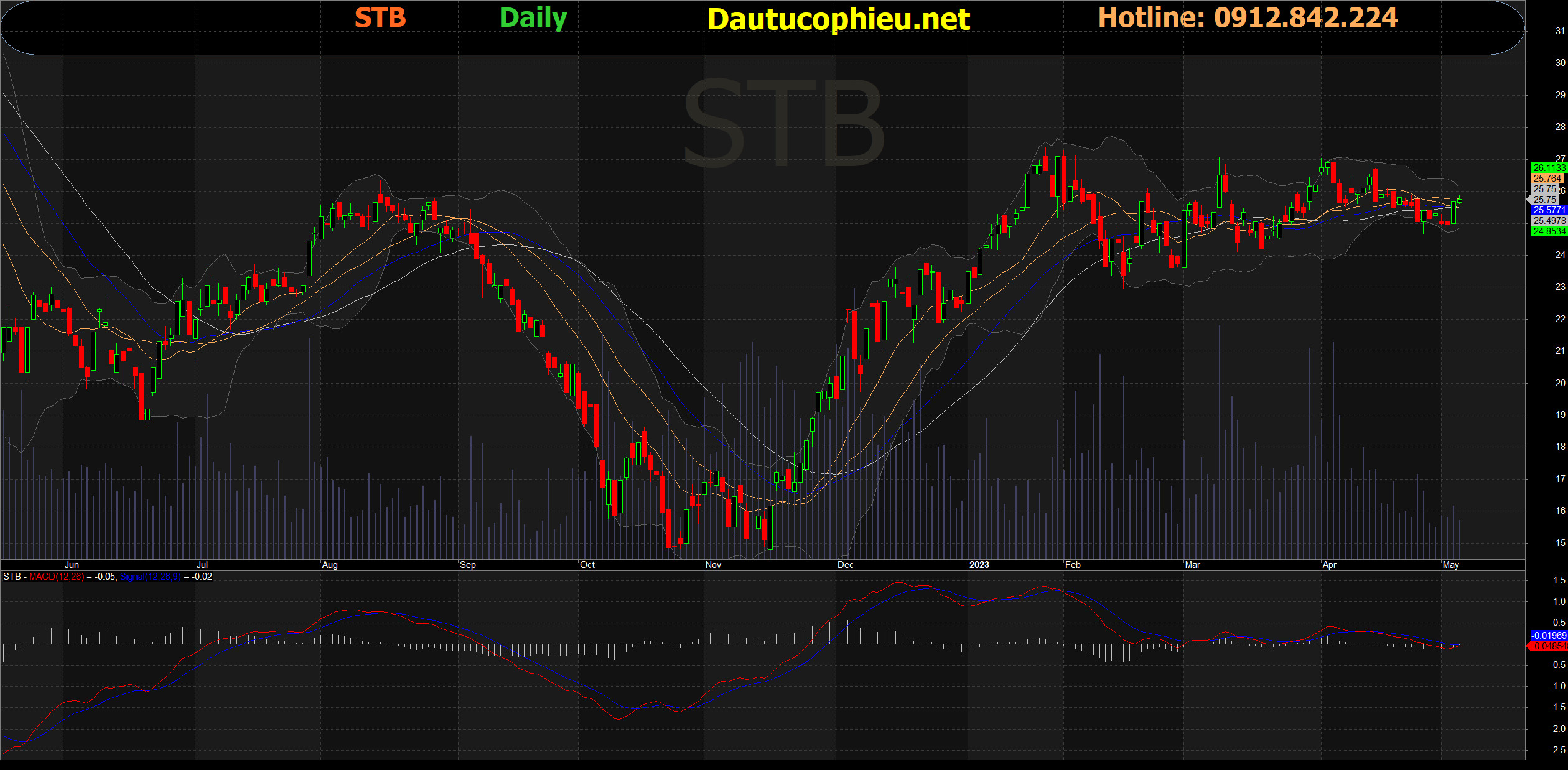Click the Apr marker on time axis

point(1329,565)
